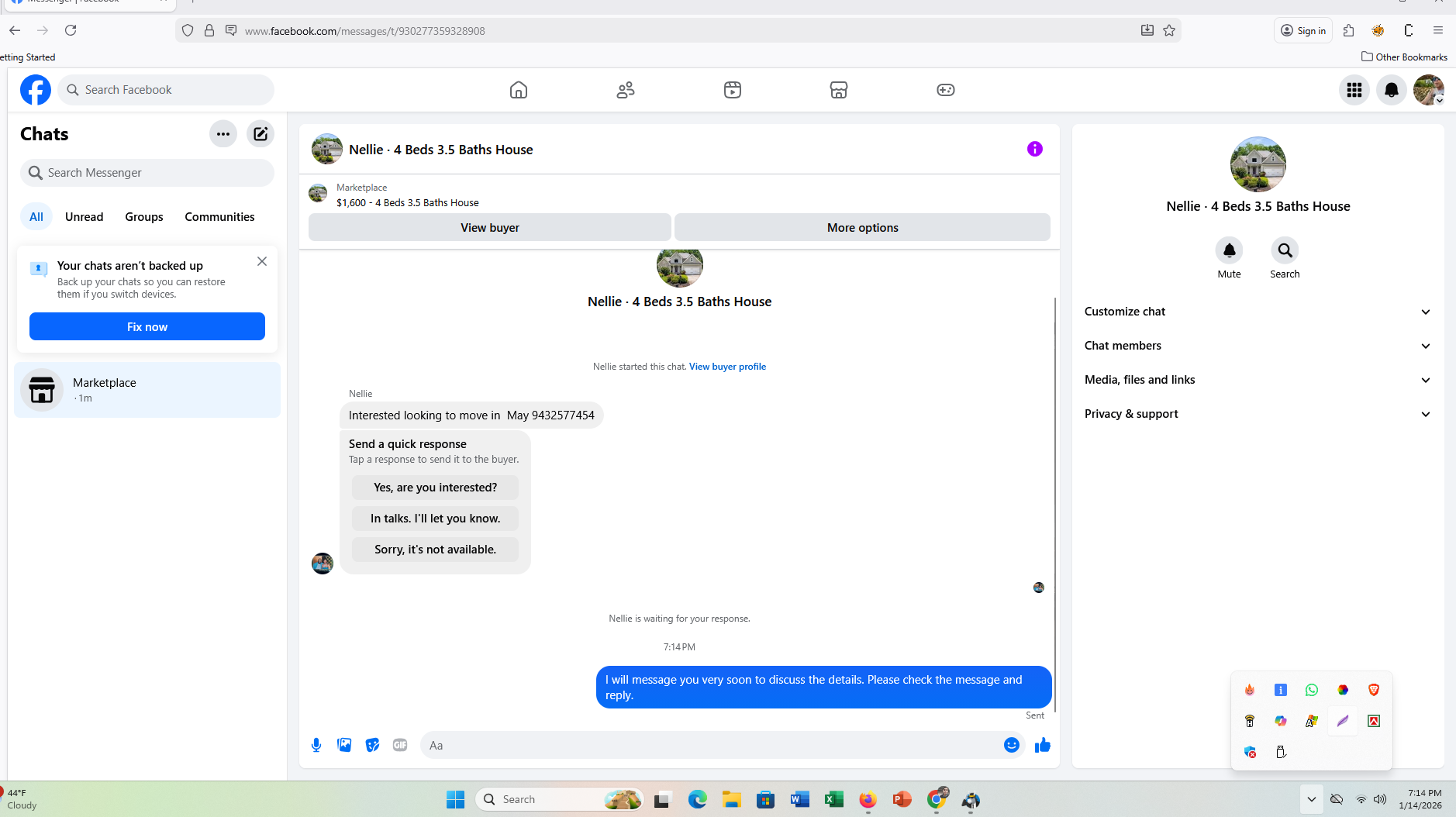Image resolution: width=1456 pixels, height=817 pixels.
Task: Send quick reply 'In talks. I'll let you know.'
Action: 435,519
